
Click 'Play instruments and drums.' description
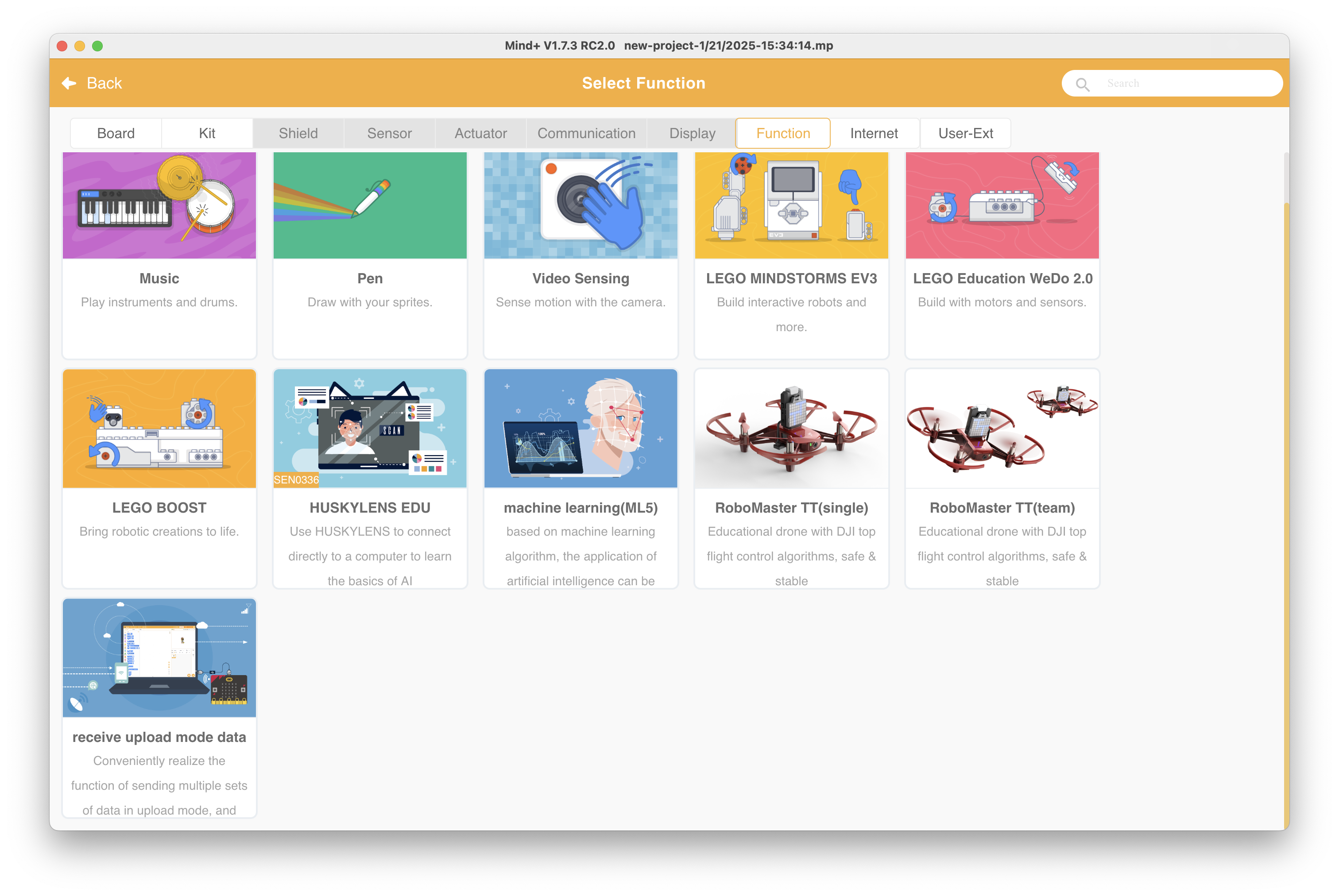click(159, 302)
